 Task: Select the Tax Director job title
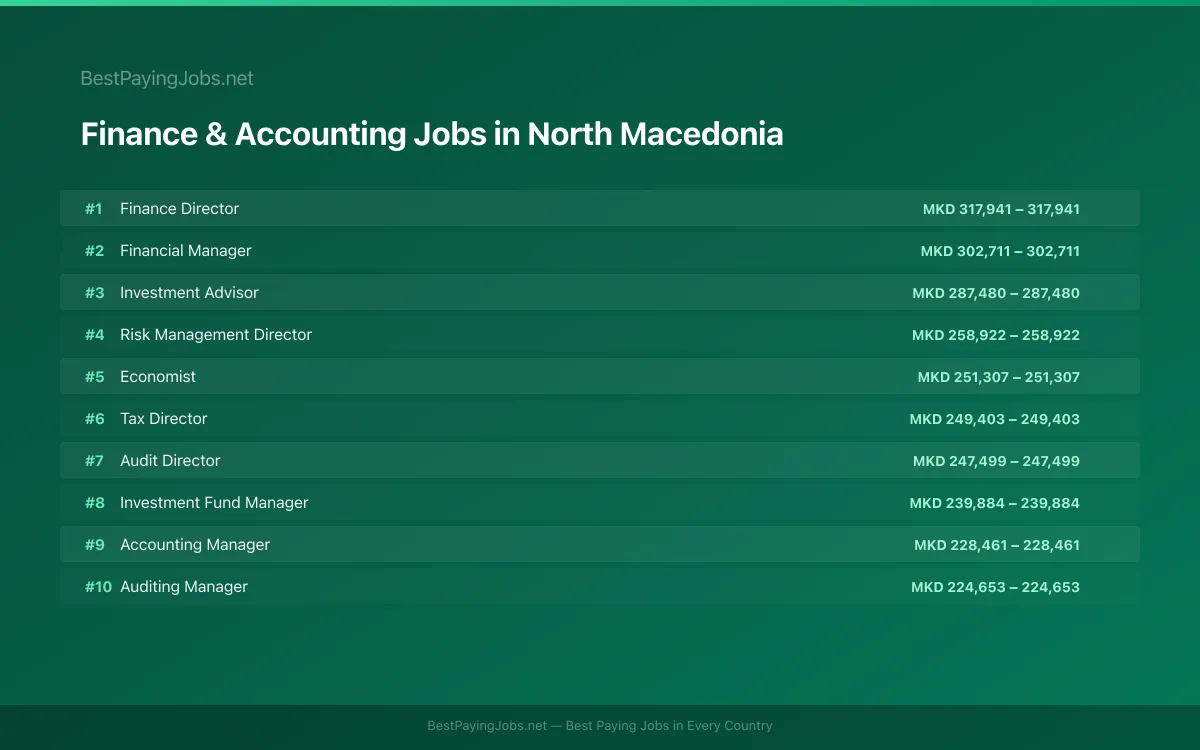coord(164,418)
